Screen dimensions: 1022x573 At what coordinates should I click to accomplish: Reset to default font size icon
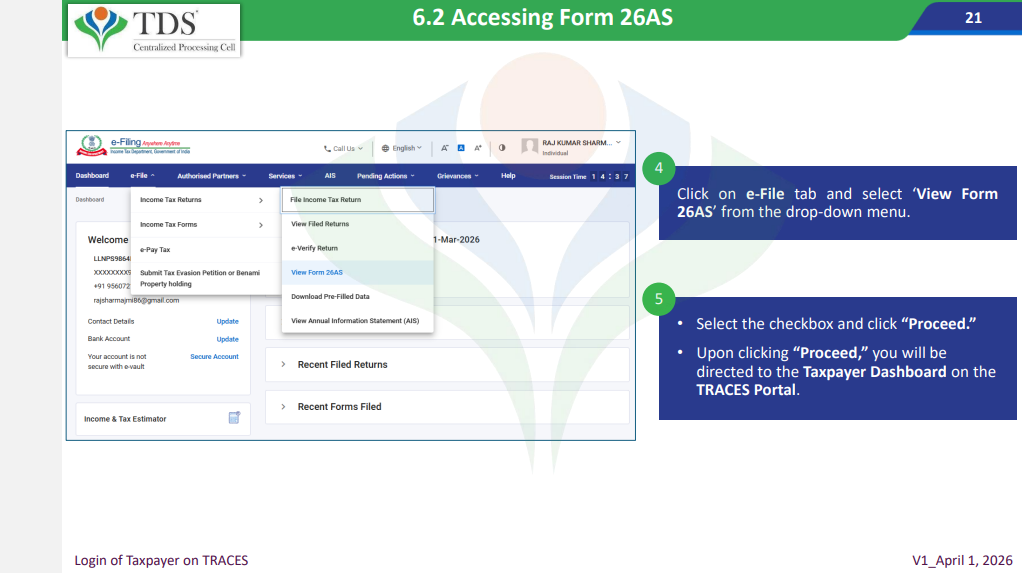click(461, 148)
